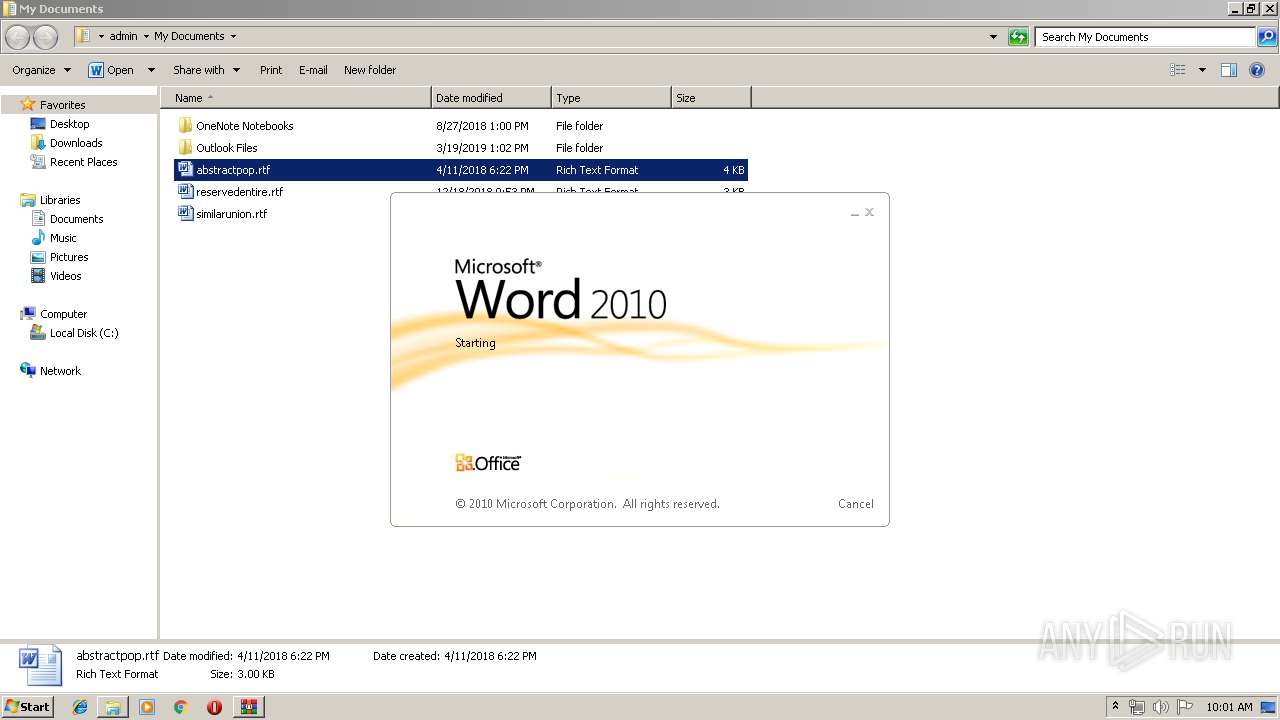Open Downloads in the Favorites list

pyautogui.click(x=76, y=143)
